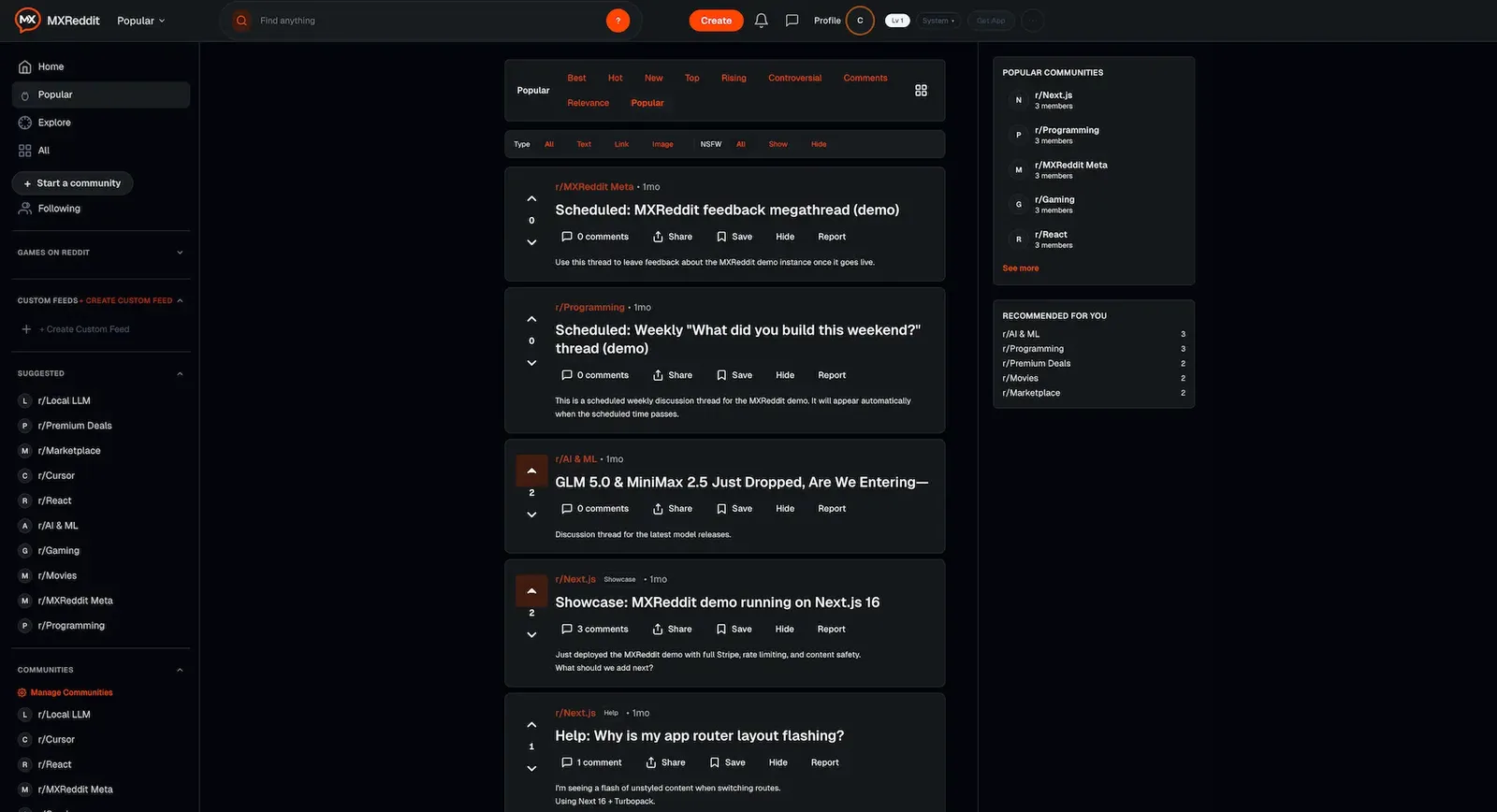Select the Top sort tab

(692, 79)
